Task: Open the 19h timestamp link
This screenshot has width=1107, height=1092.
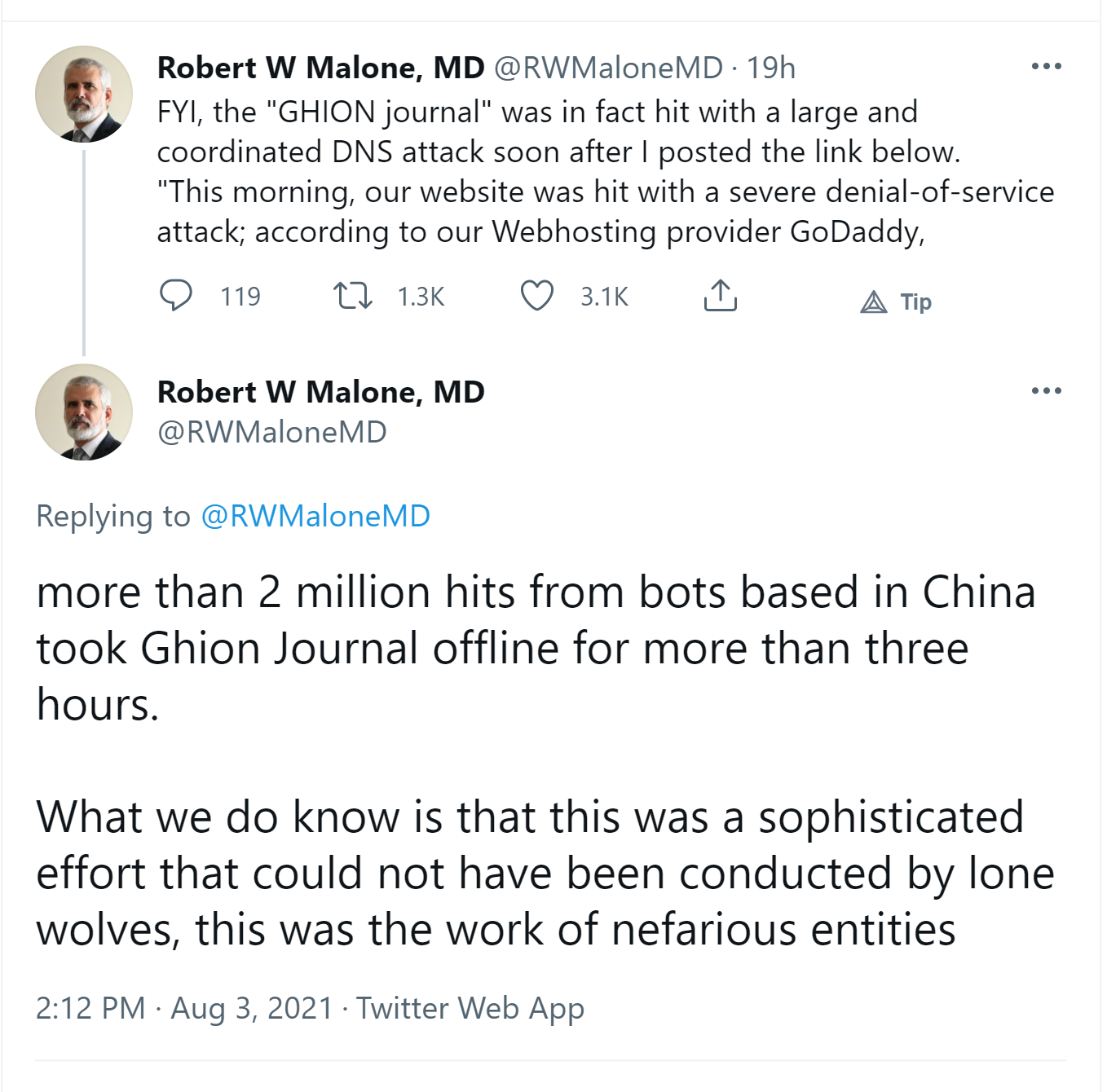Action: [x=771, y=68]
